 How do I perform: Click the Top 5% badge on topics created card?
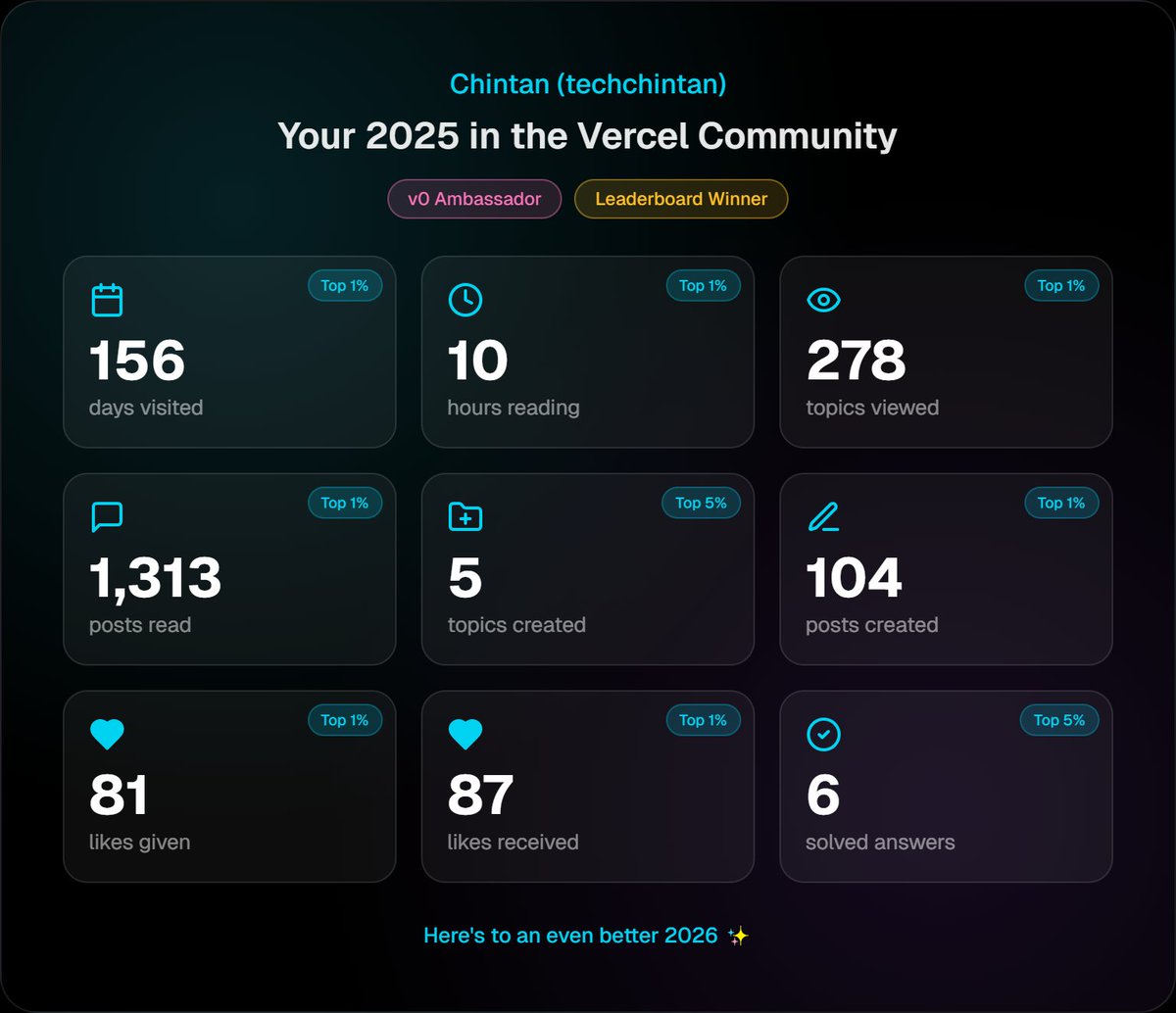coord(702,503)
